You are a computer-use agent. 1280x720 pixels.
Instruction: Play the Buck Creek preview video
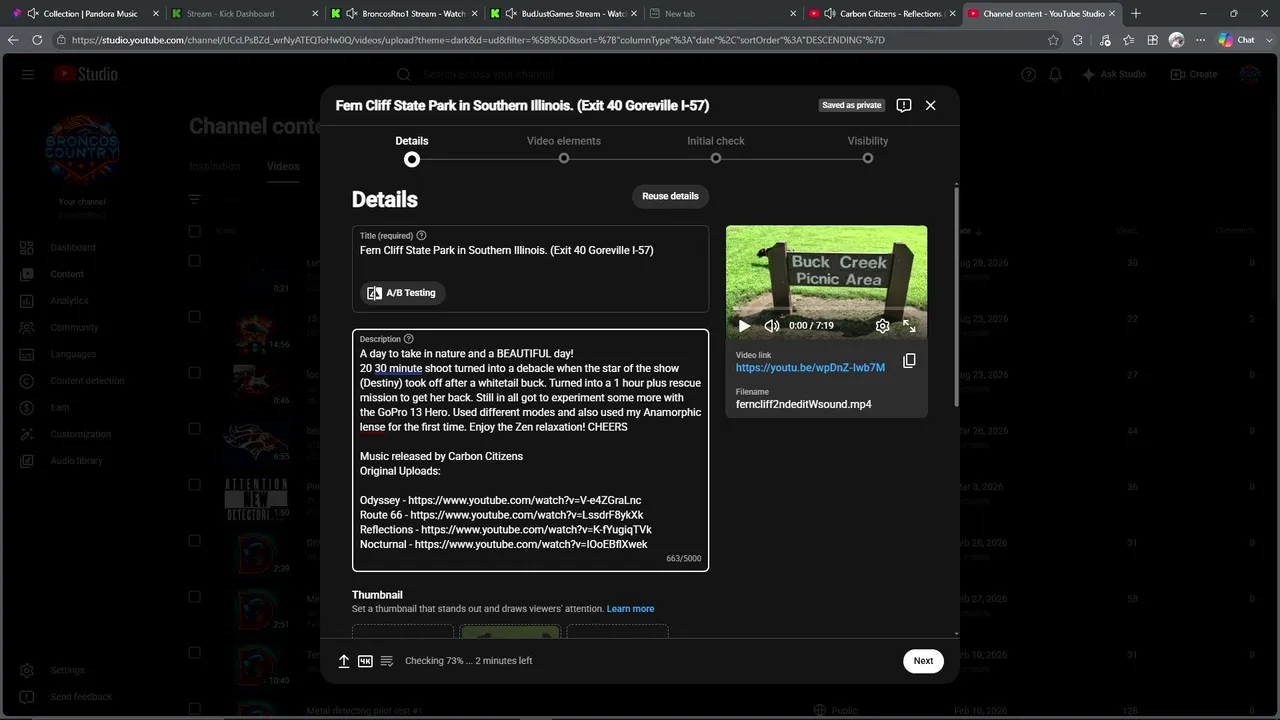coord(744,326)
